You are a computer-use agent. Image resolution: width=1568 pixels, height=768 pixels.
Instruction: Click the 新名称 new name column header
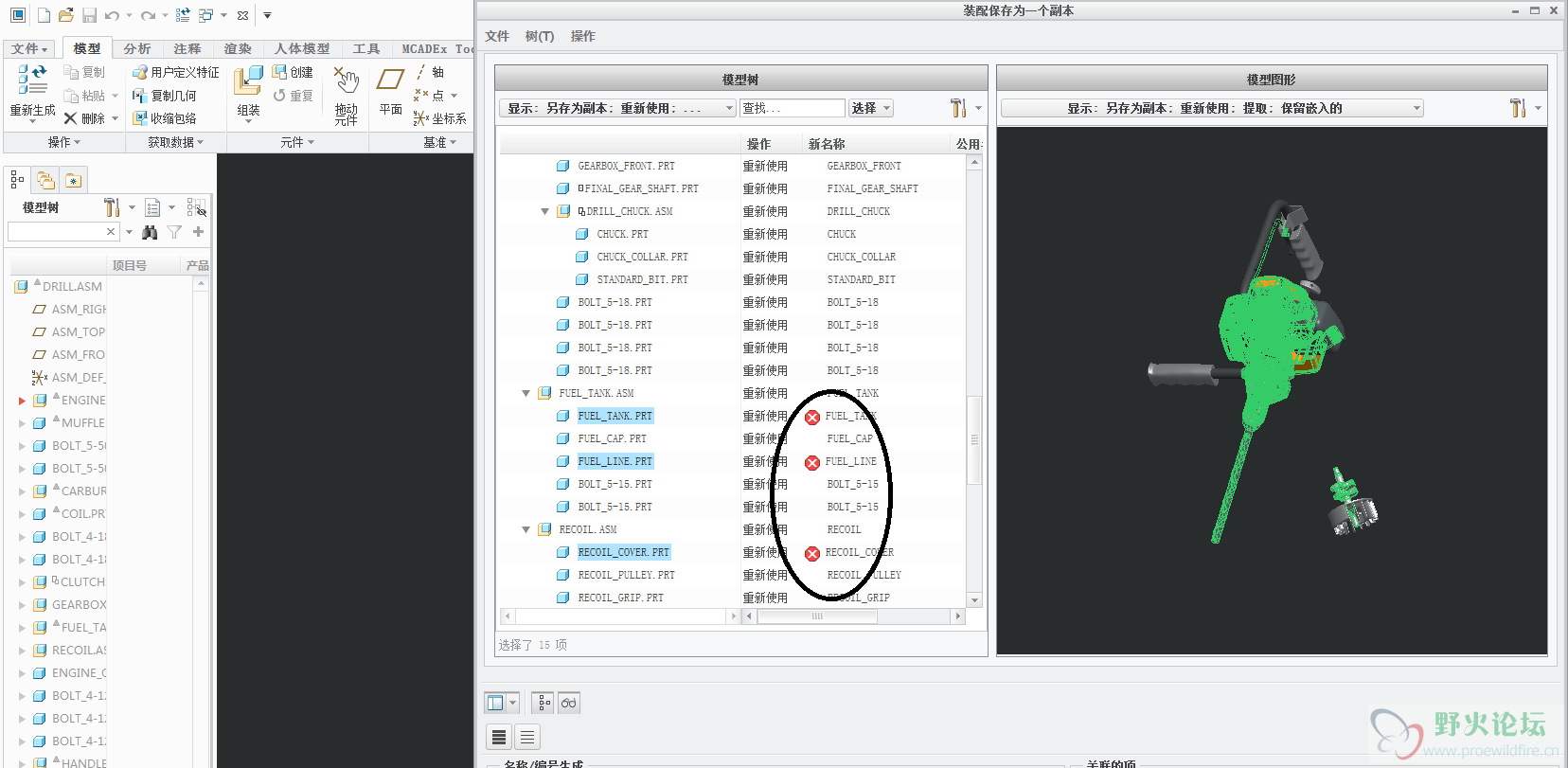[876, 144]
